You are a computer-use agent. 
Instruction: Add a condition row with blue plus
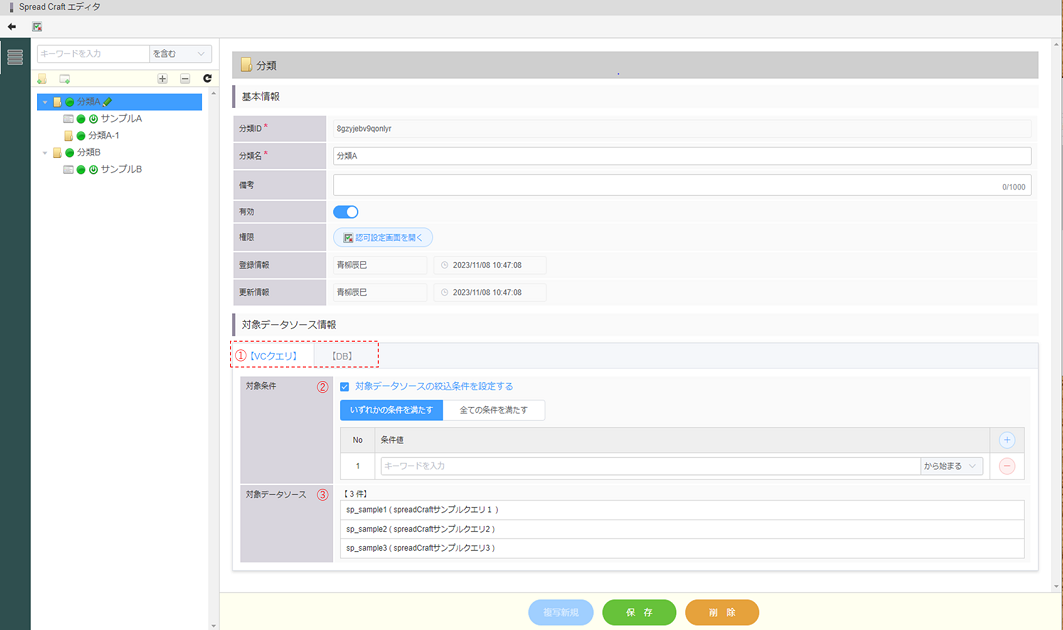coord(1007,440)
